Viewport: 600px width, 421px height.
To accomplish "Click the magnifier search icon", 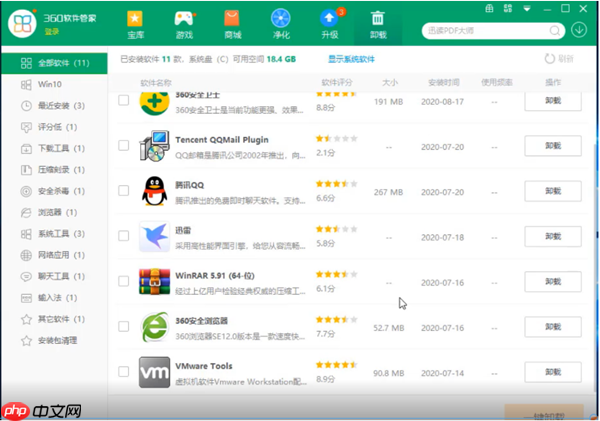I will point(555,31).
